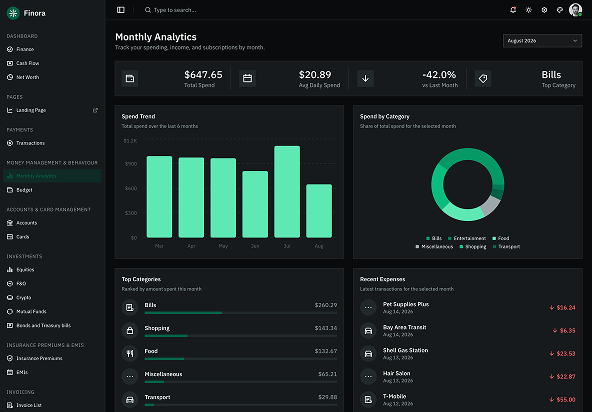Click the Total Spend wallet icon
592x412 pixels.
130,79
